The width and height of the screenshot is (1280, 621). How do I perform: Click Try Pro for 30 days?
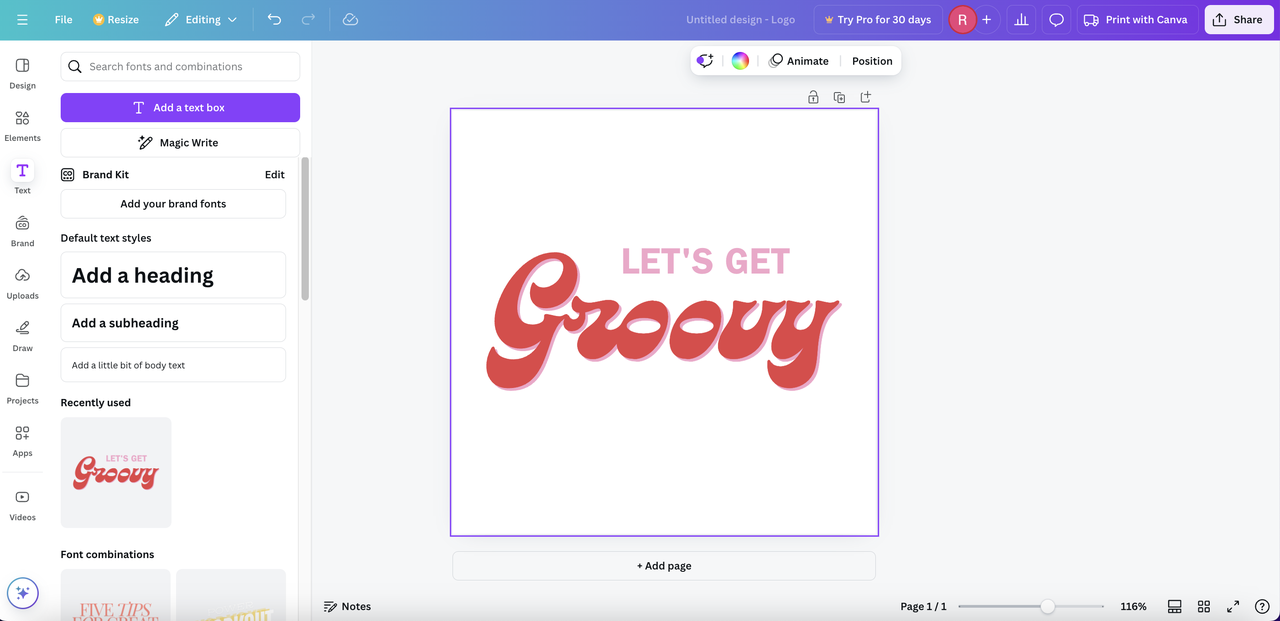pos(877,20)
